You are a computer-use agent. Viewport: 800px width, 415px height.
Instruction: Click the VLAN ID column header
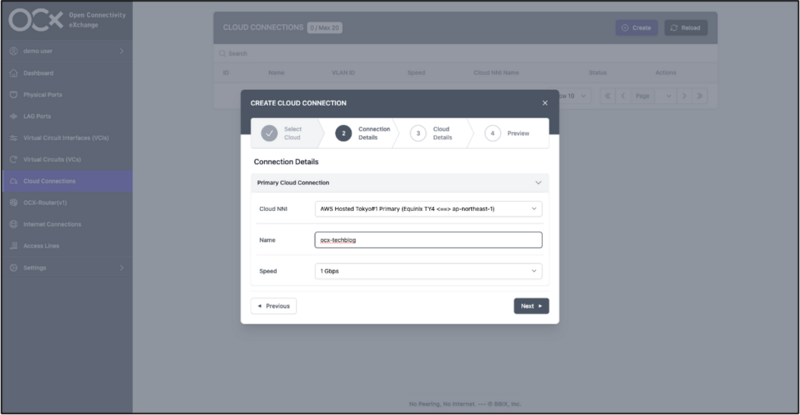coord(343,73)
